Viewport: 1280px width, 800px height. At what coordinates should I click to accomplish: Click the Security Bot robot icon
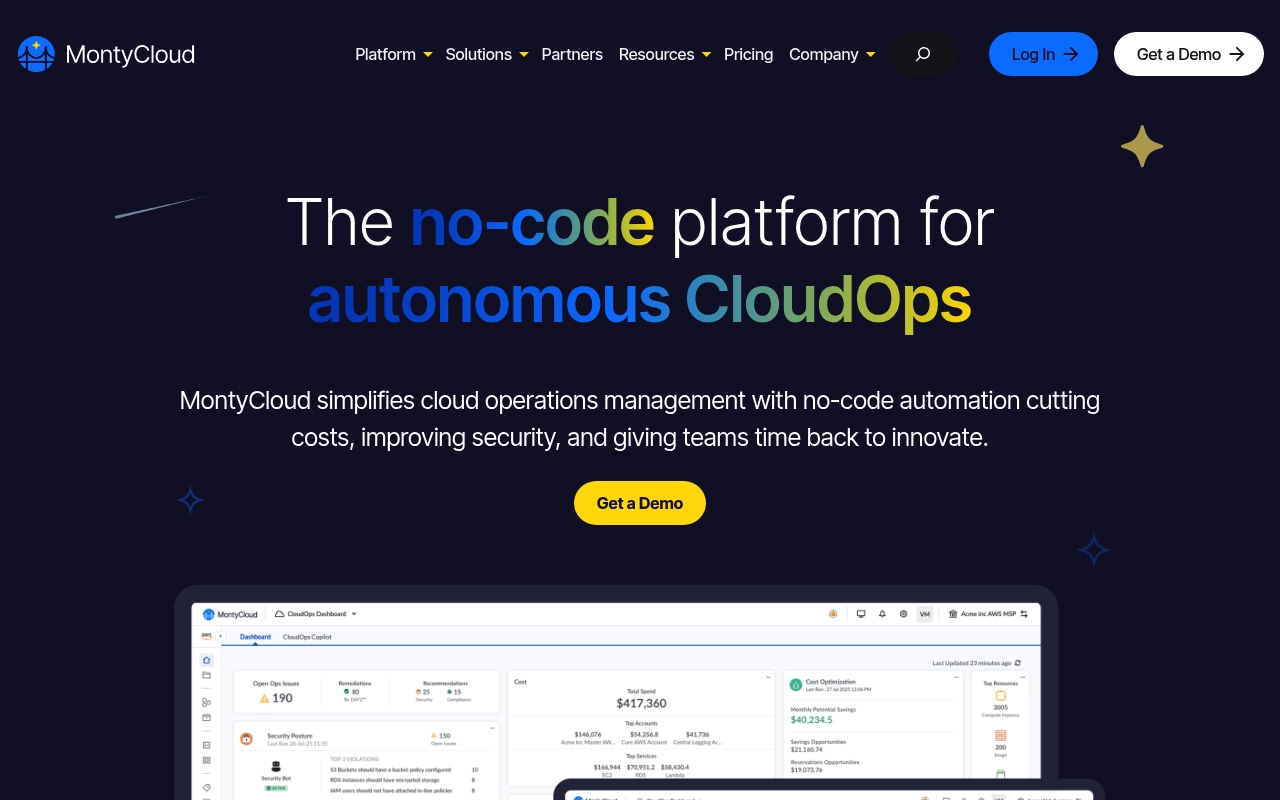pyautogui.click(x=276, y=766)
